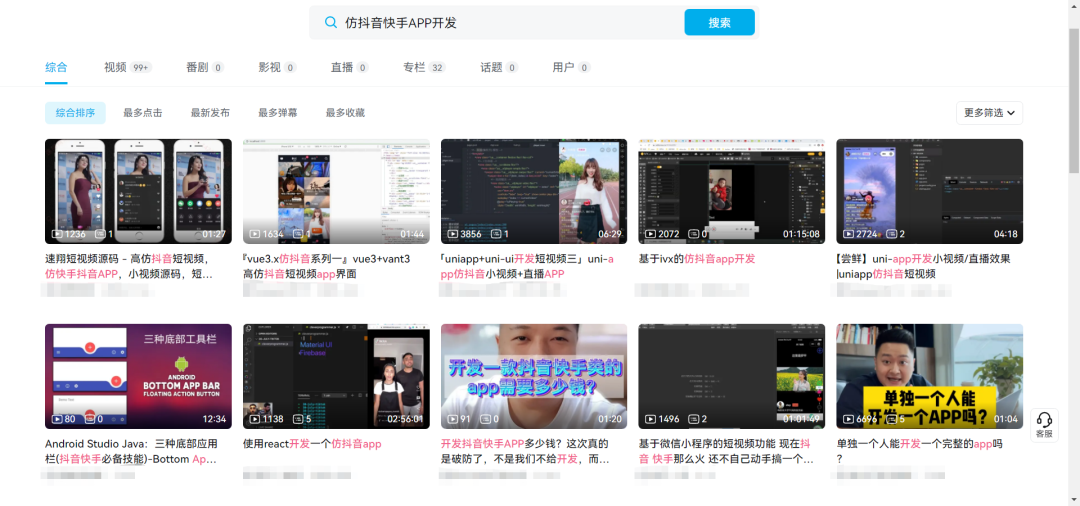Click play count icon on 1236 video
The width and height of the screenshot is (1080, 506).
coord(57,234)
